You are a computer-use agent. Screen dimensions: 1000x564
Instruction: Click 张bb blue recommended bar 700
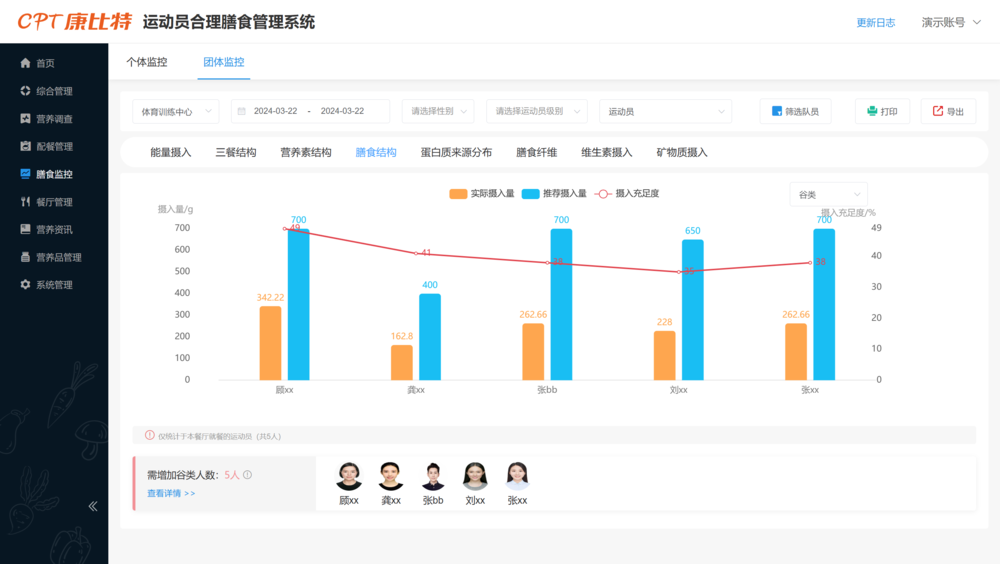coord(561,304)
